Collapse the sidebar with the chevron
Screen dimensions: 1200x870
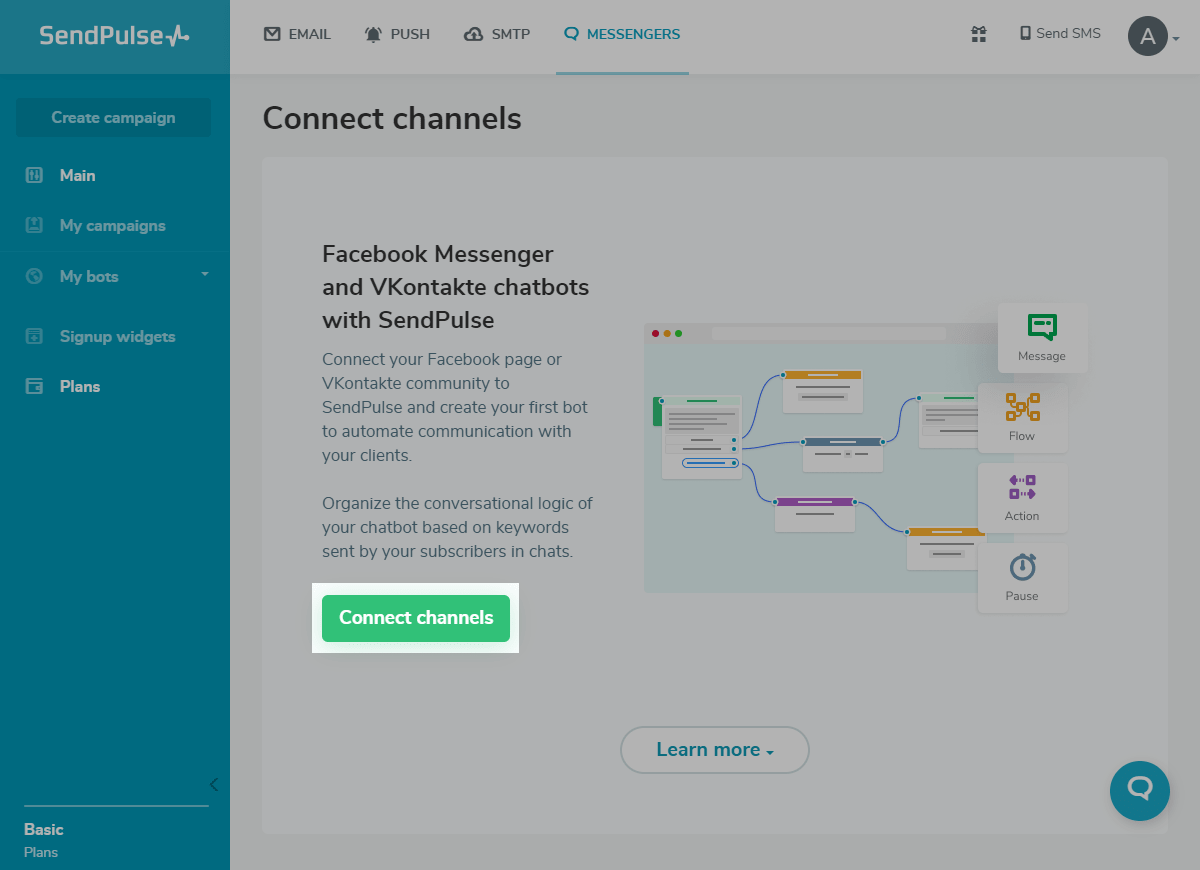point(213,784)
